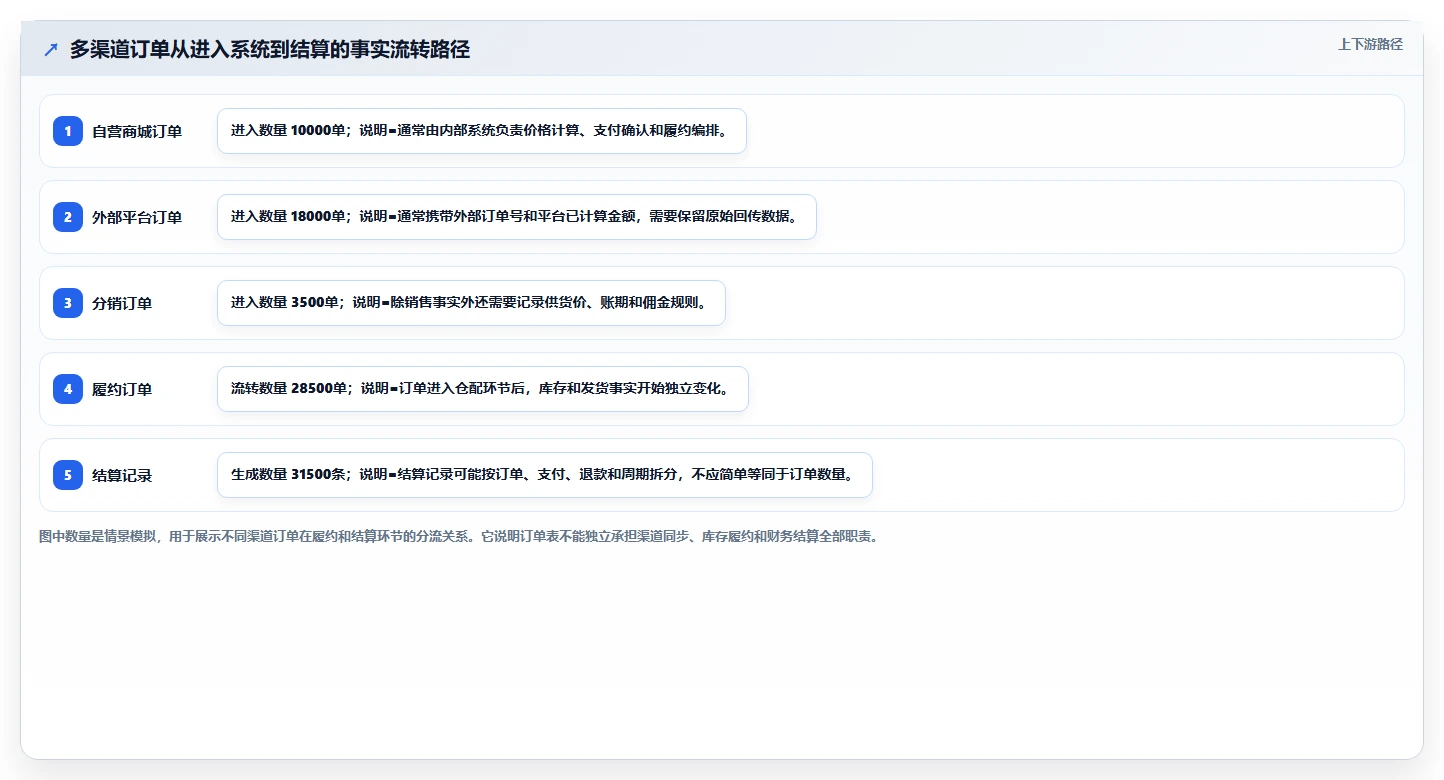Open the detail box with 进入数量 10000单
This screenshot has height=780, width=1444.
coord(482,131)
